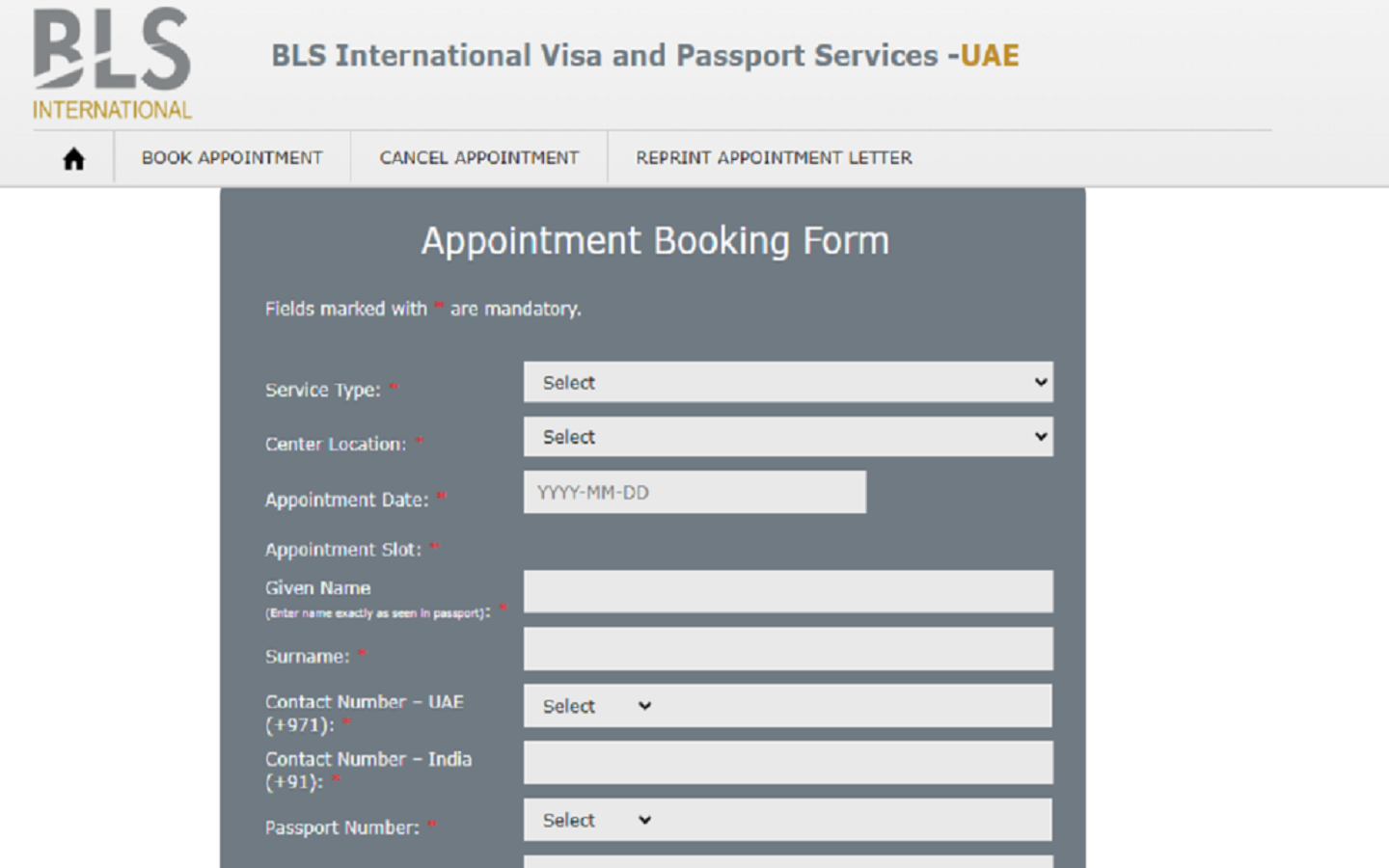Focus the Appointment Date field

click(x=694, y=492)
